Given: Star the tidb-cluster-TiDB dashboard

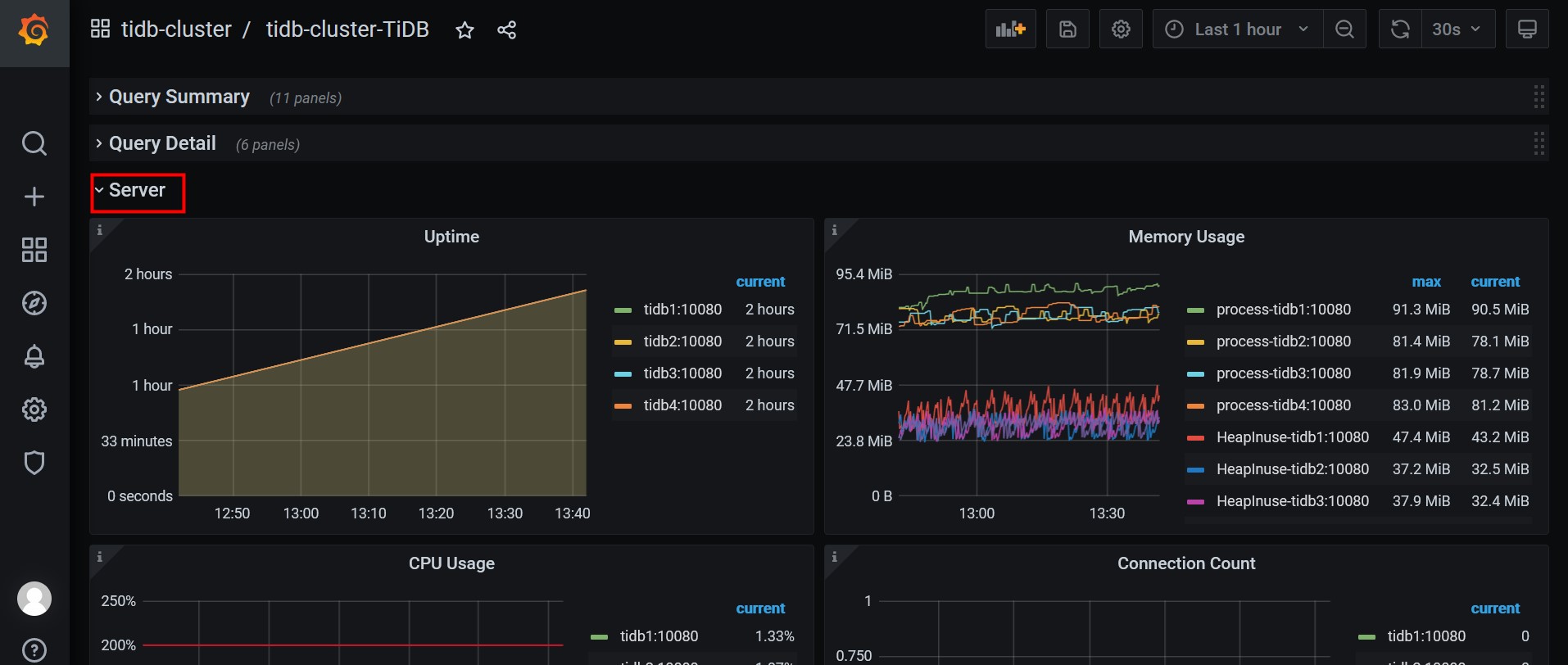Looking at the screenshot, I should pyautogui.click(x=465, y=30).
